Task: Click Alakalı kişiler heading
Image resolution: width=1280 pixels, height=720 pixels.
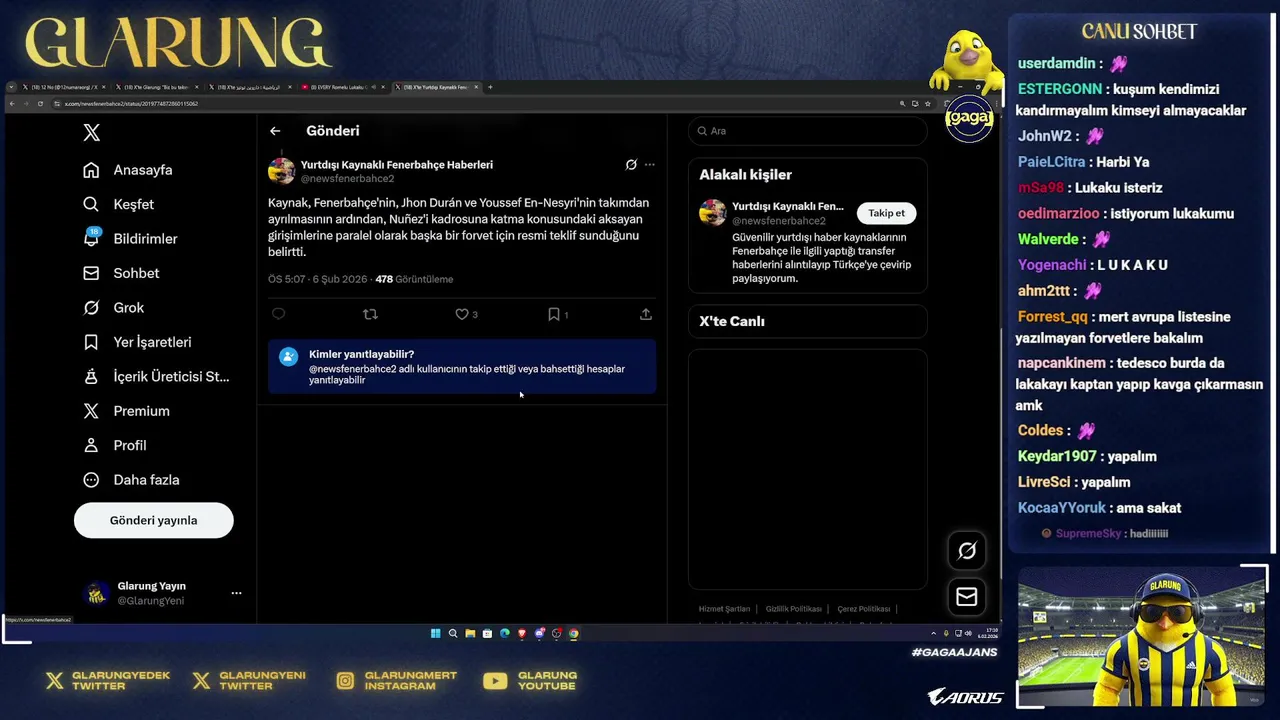Action: 745,175
